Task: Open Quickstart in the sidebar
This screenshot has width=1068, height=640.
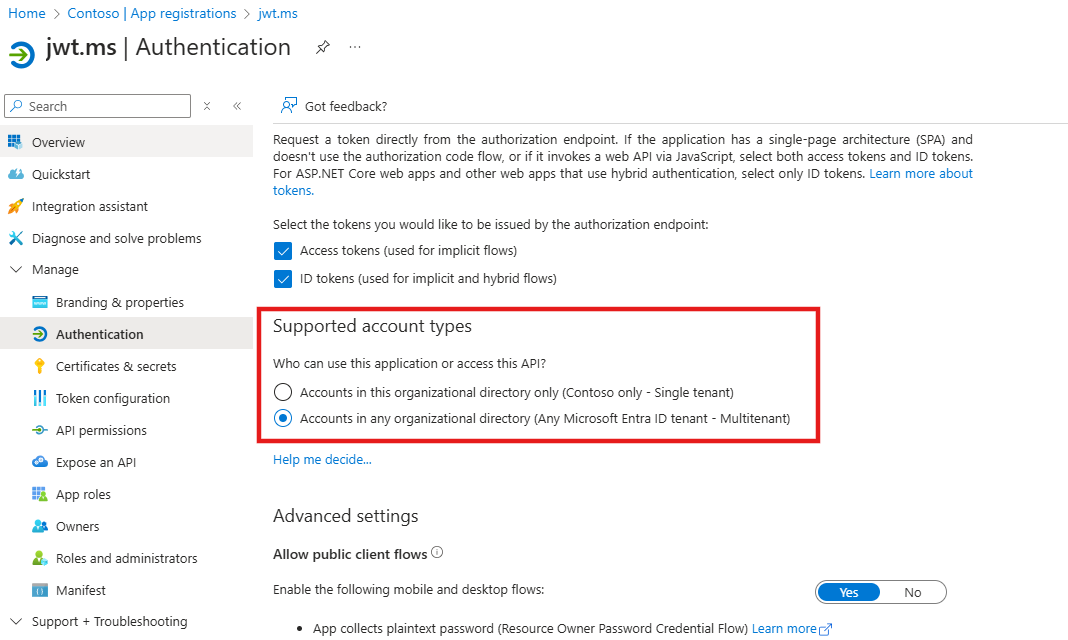Action: pos(126,174)
